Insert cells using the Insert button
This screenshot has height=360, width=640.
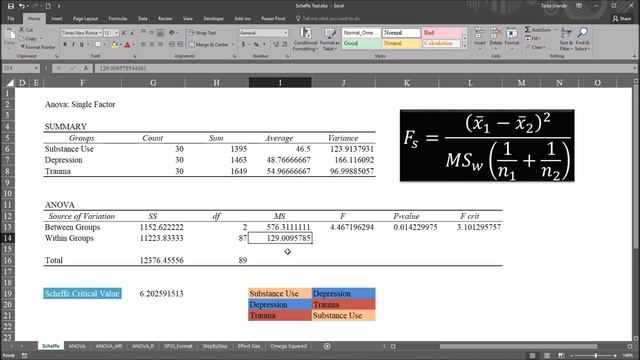coord(480,38)
